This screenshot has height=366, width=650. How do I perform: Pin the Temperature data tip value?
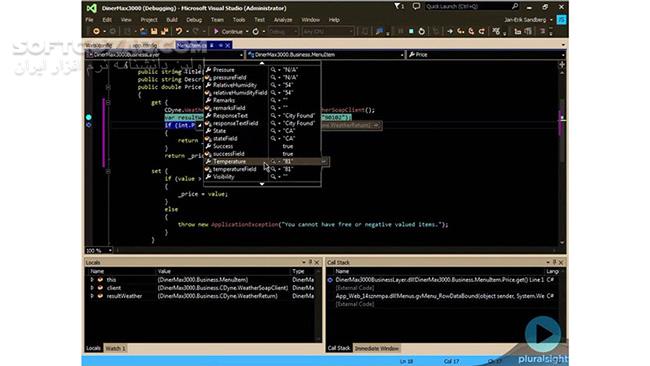click(325, 161)
